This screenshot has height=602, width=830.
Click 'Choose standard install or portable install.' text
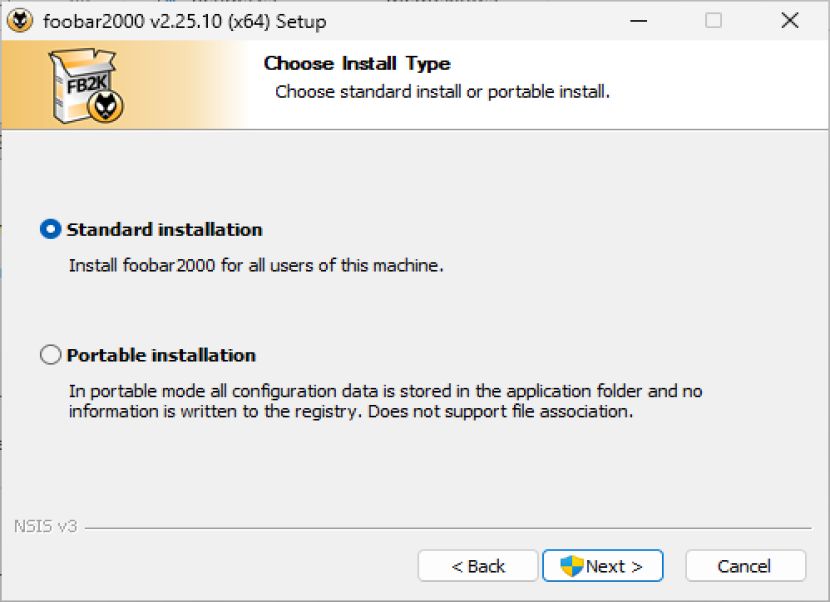coord(443,92)
